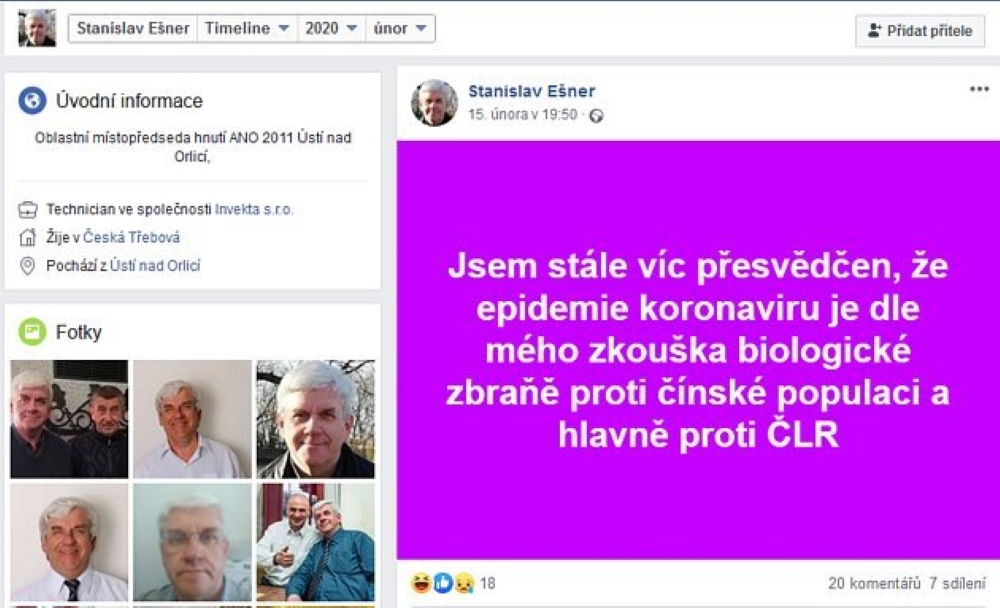
Task: Open the Česká Třebová location link
Action: pos(131,237)
